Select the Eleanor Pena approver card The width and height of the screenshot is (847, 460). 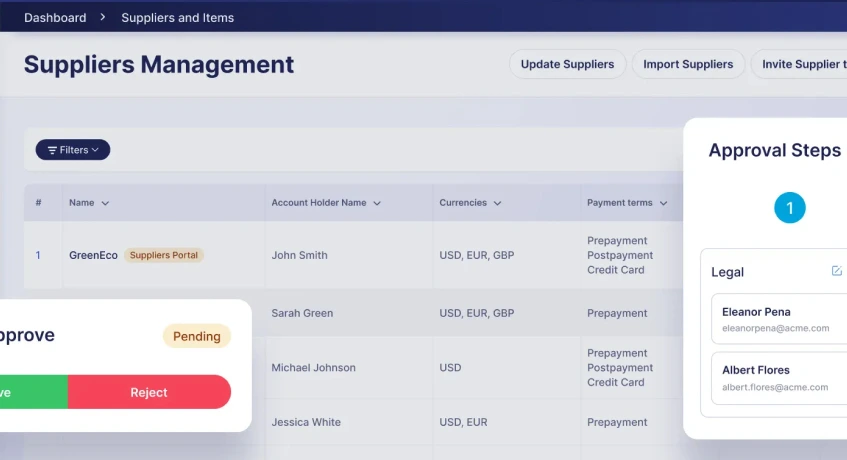[779, 319]
